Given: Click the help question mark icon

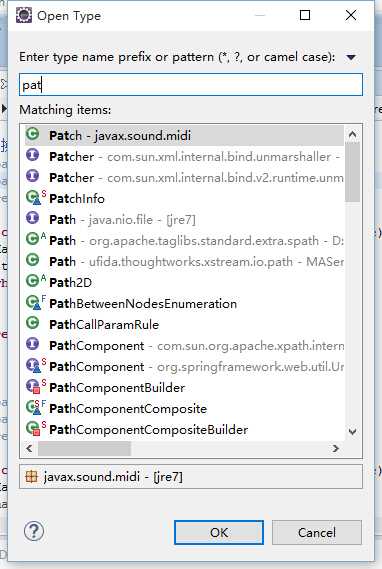Looking at the screenshot, I should pos(34,532).
